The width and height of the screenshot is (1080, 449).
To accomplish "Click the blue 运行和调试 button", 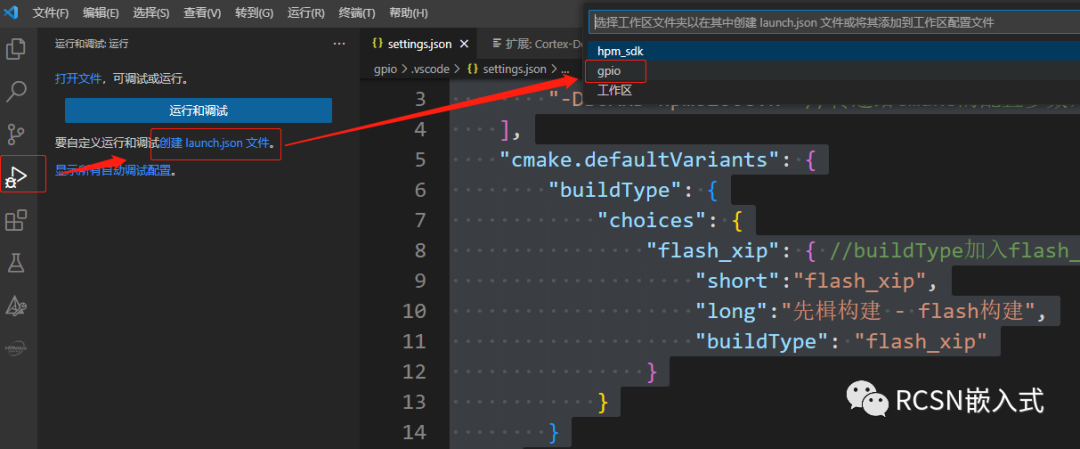I will point(198,110).
